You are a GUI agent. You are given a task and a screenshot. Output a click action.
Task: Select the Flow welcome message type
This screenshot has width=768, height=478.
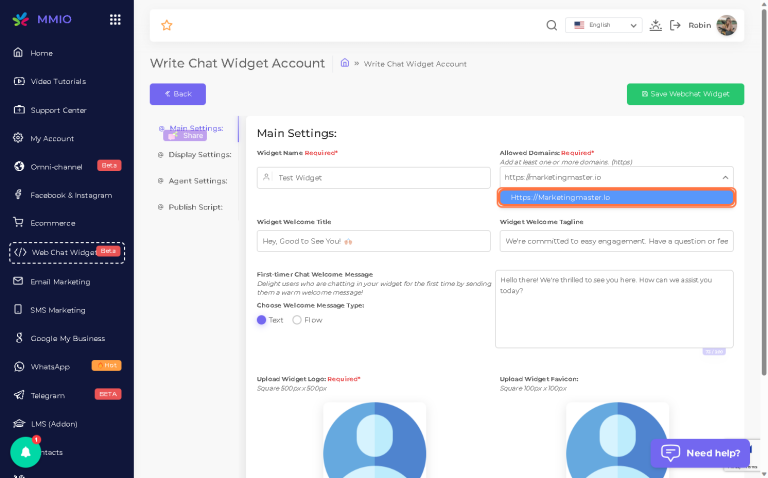(x=297, y=320)
